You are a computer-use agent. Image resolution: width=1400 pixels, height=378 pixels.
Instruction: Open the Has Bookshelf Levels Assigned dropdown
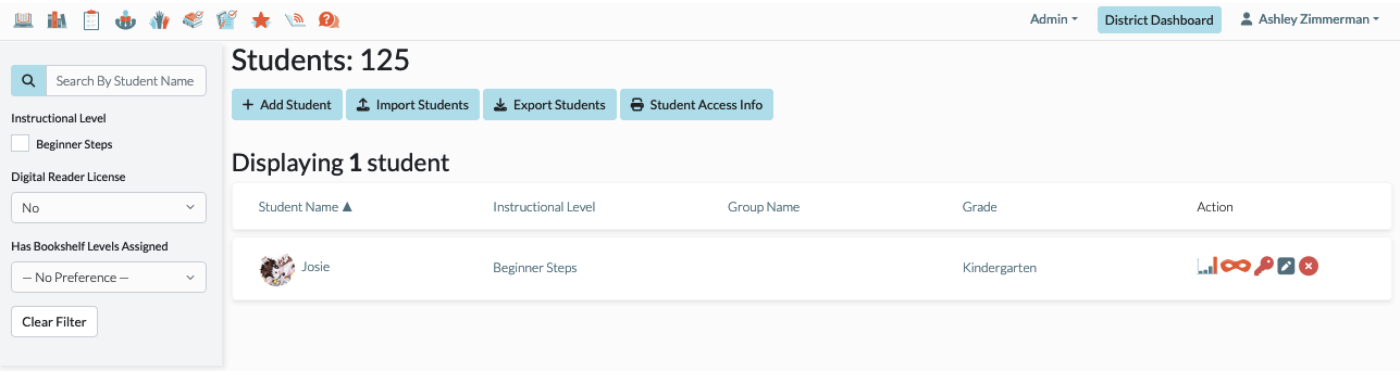coord(108,277)
